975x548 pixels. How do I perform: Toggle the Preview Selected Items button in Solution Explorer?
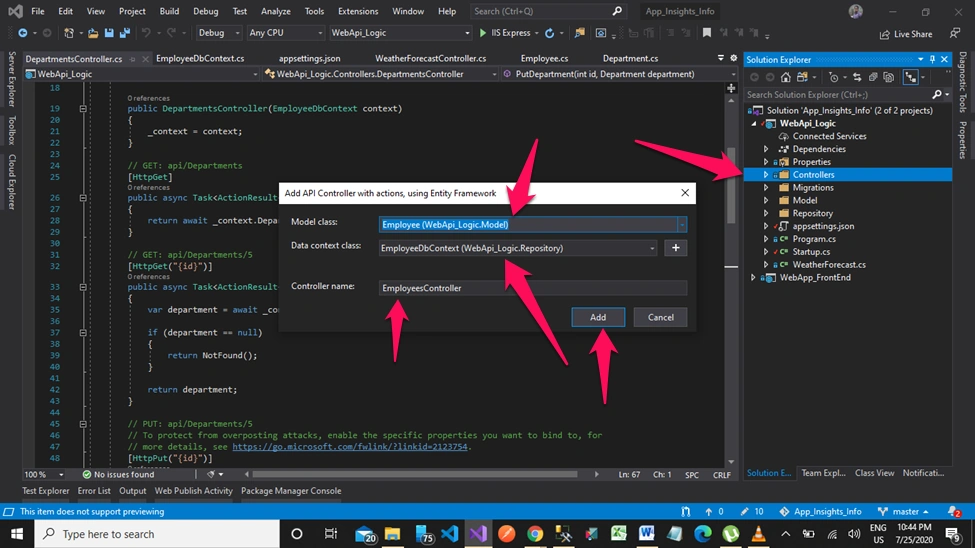(910, 77)
